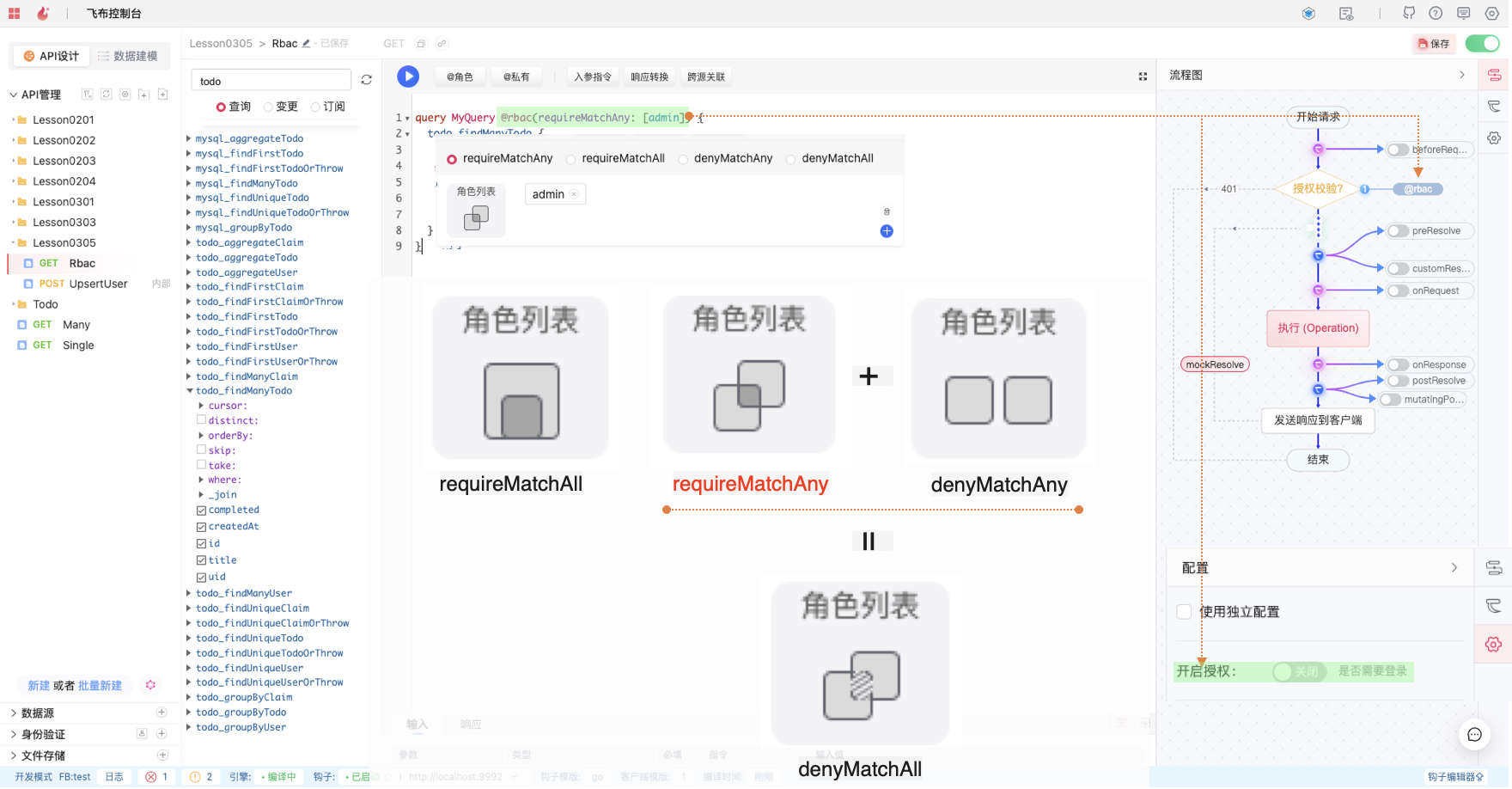Delete role entry using the trash icon
The width and height of the screenshot is (1512, 789).
[x=887, y=211]
